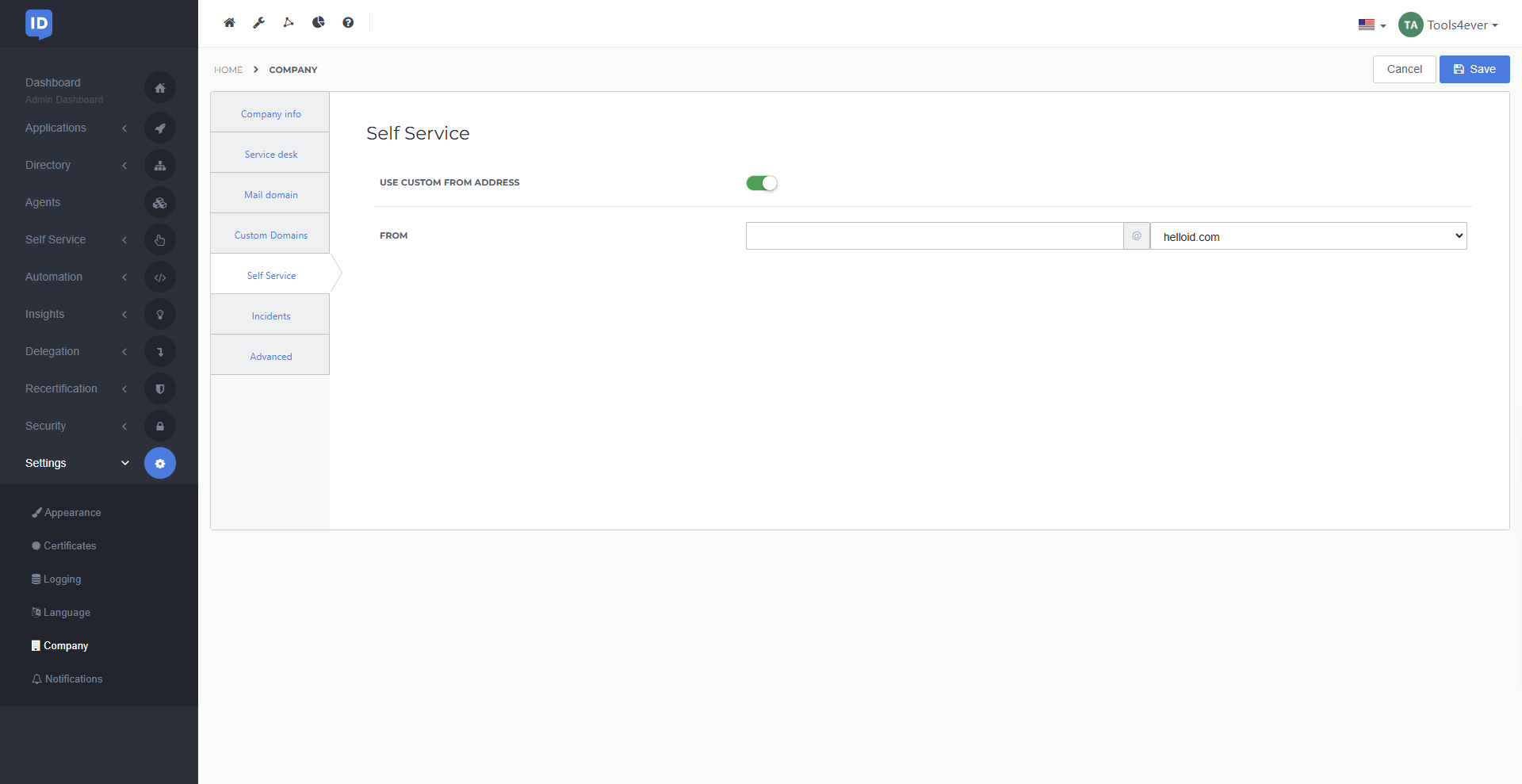Switch to the Company info tab
Image resolution: width=1522 pixels, height=784 pixels.
click(270, 113)
